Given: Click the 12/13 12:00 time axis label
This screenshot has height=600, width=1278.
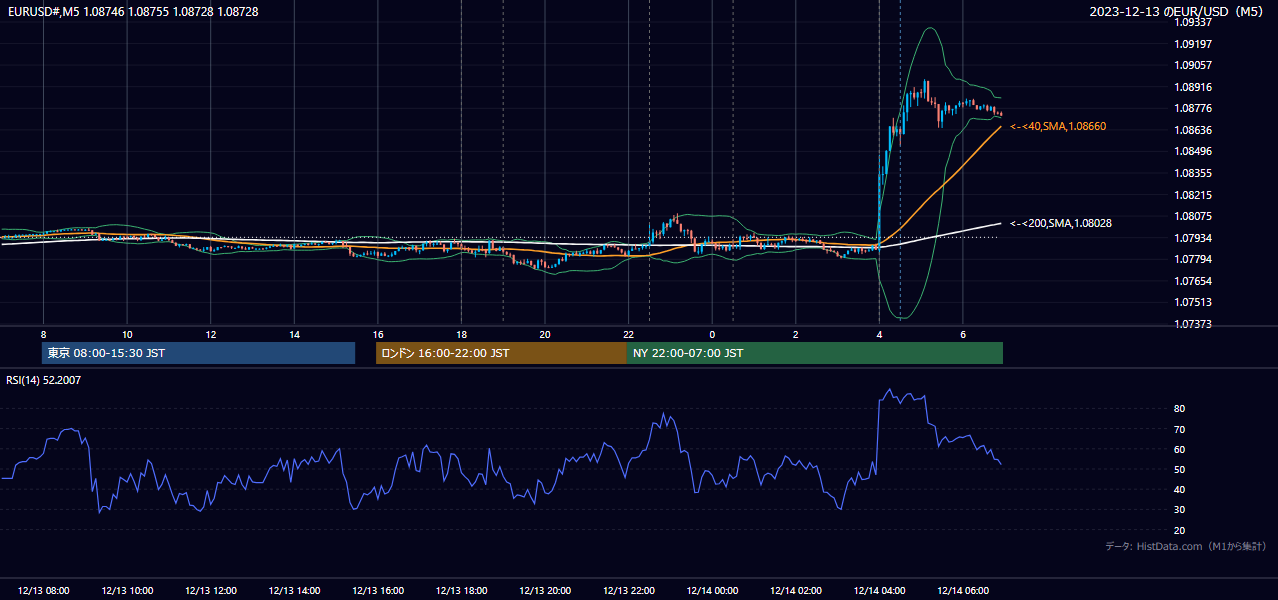Looking at the screenshot, I should click(210, 591).
